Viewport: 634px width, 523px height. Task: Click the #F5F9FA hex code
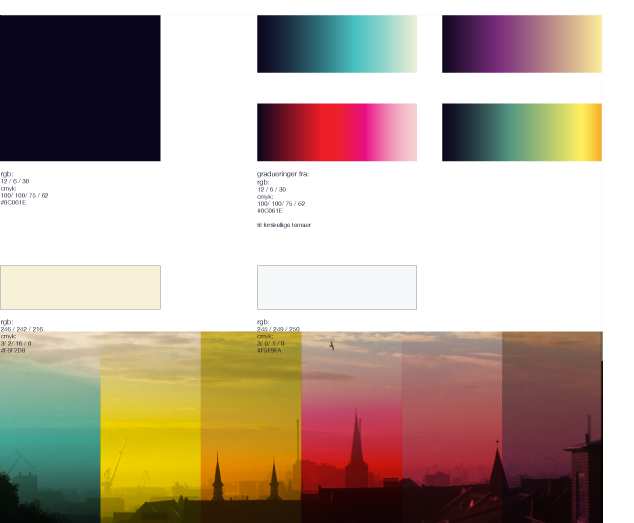(269, 350)
